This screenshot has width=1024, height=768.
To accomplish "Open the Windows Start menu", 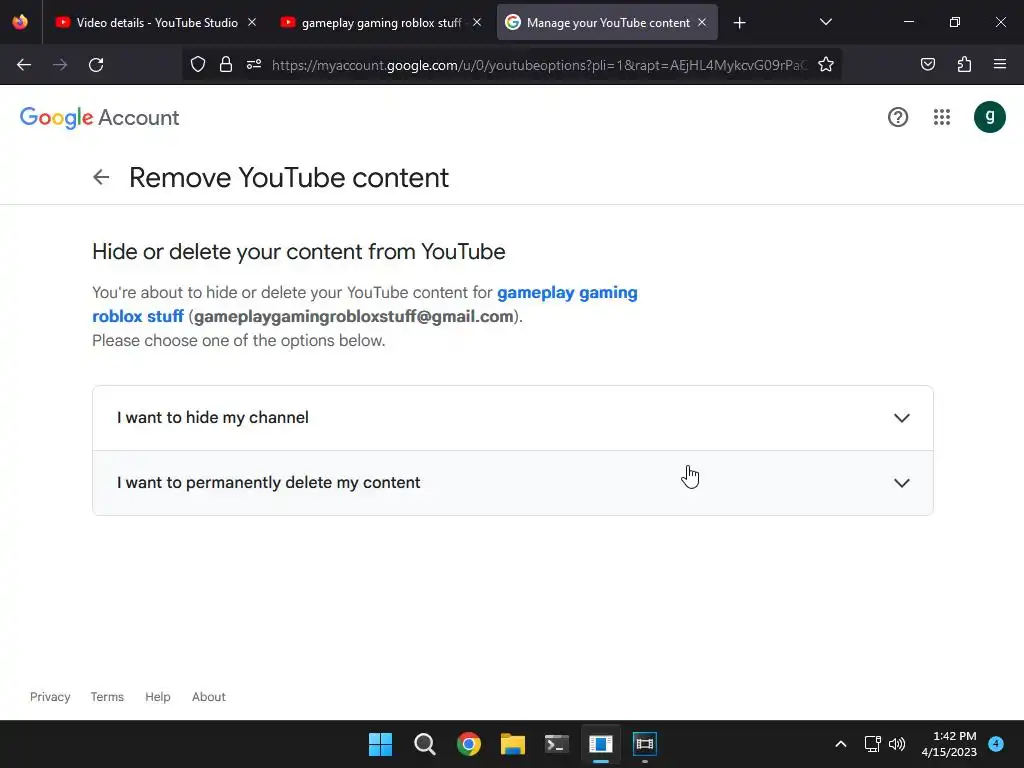I will coord(380,744).
